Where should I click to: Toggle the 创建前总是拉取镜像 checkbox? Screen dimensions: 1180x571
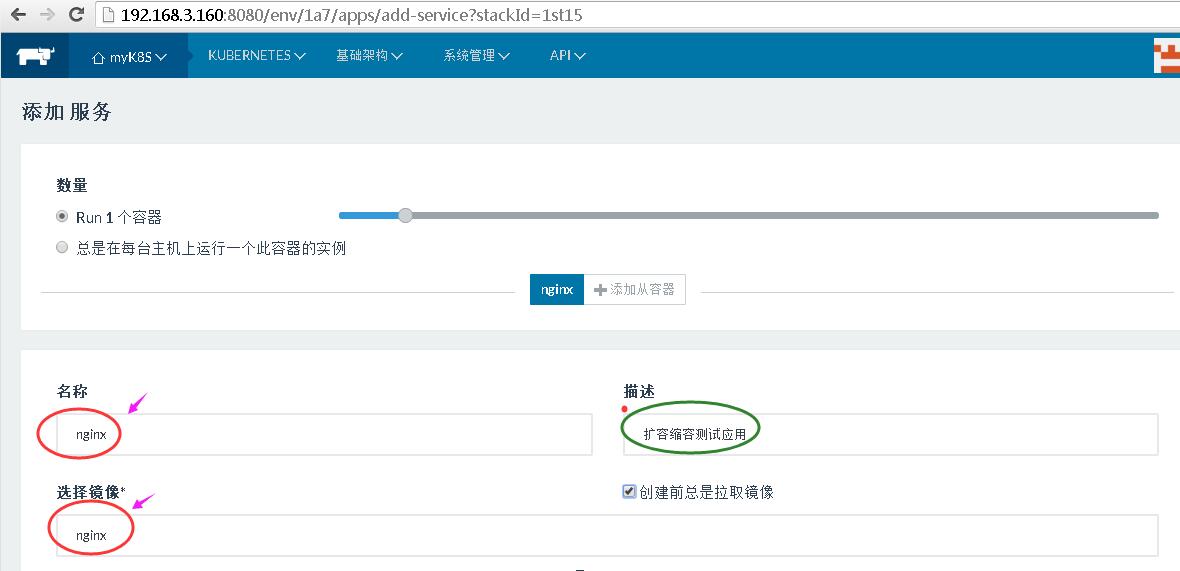click(630, 491)
